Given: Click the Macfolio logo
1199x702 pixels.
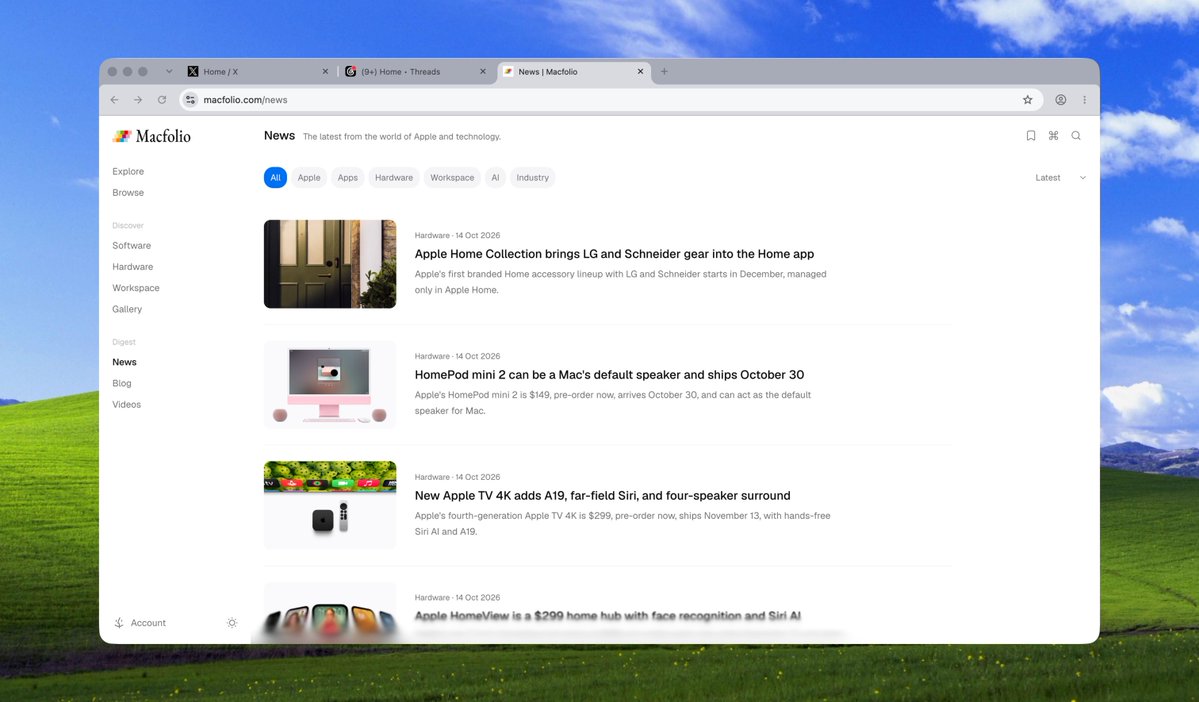Looking at the screenshot, I should 151,136.
